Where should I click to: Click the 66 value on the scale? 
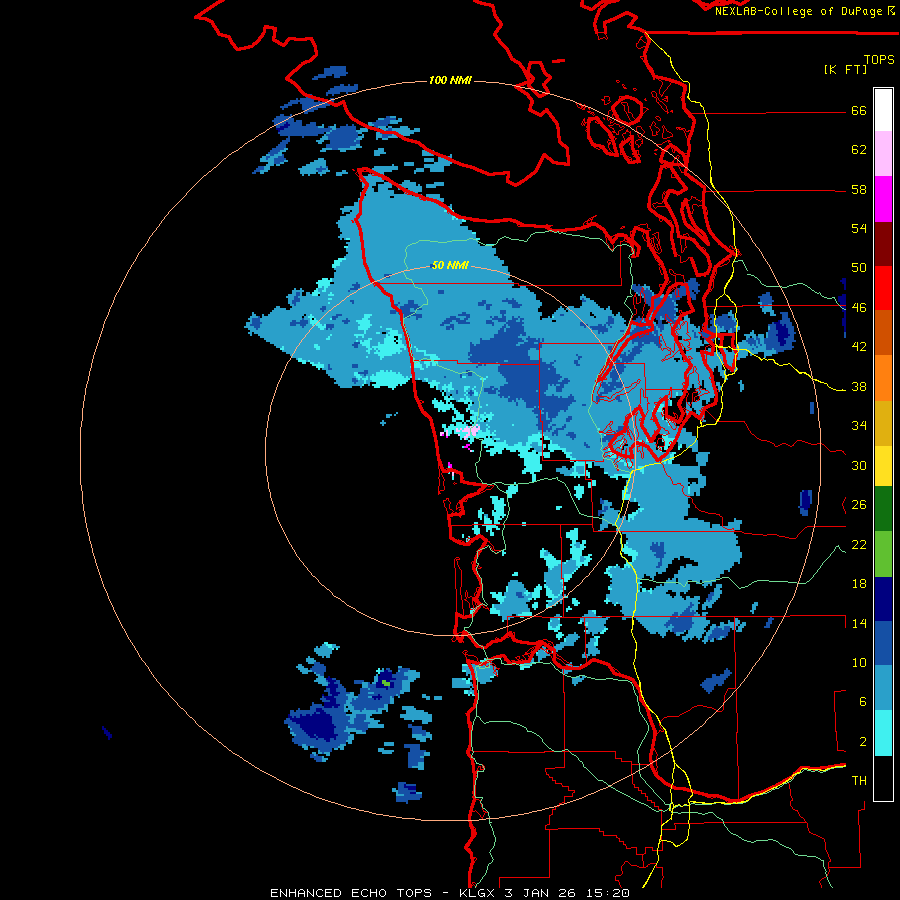(x=859, y=110)
